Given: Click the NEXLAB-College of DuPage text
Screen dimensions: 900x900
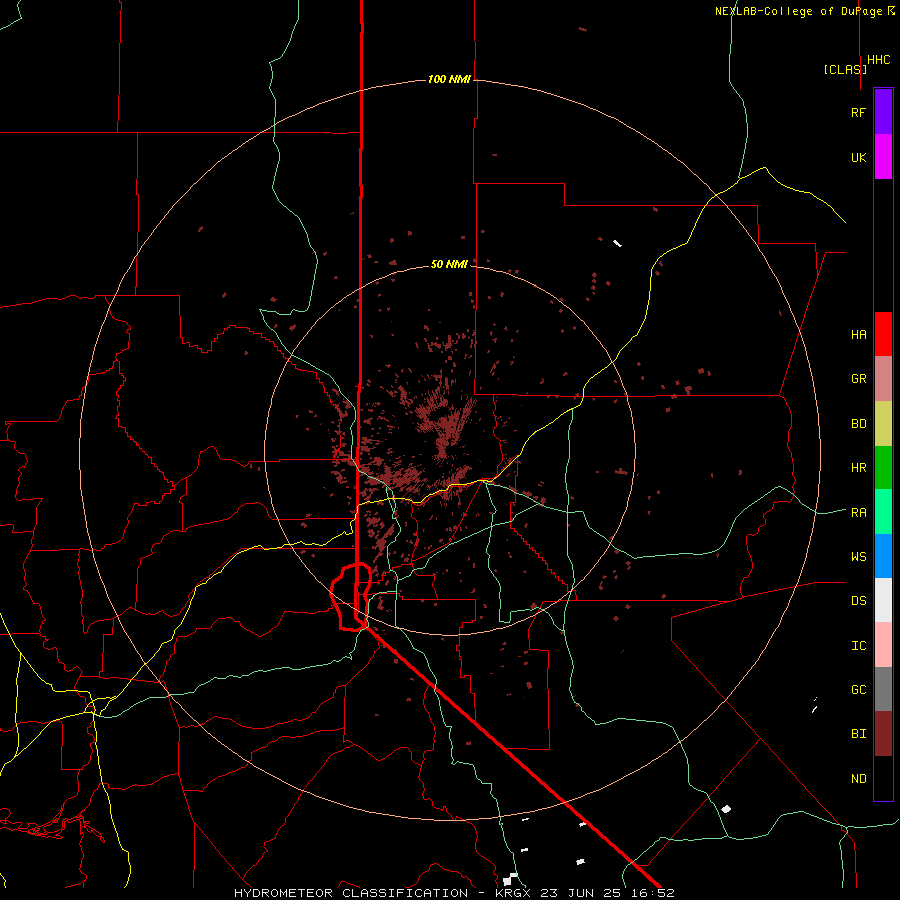Looking at the screenshot, I should coord(800,11).
